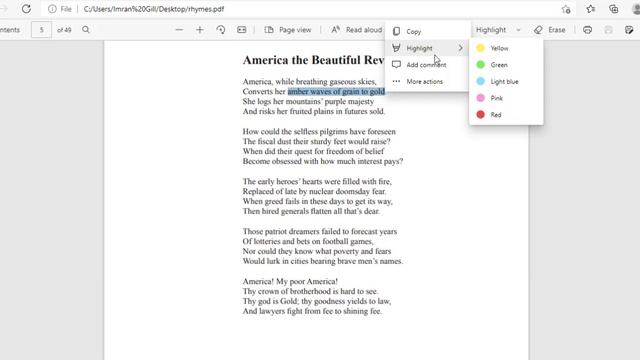Open Highlight submenu in context menu
Image resolution: width=640 pixels, height=360 pixels.
click(427, 48)
